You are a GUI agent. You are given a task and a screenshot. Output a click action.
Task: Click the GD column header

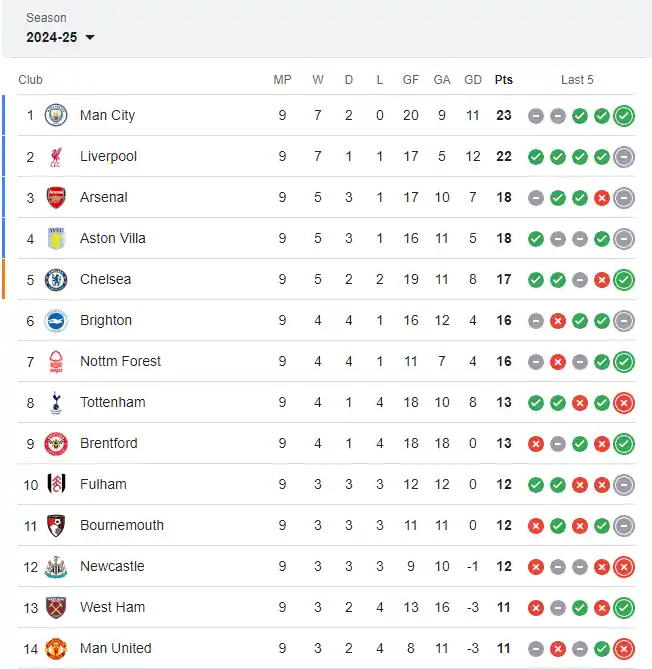point(473,80)
